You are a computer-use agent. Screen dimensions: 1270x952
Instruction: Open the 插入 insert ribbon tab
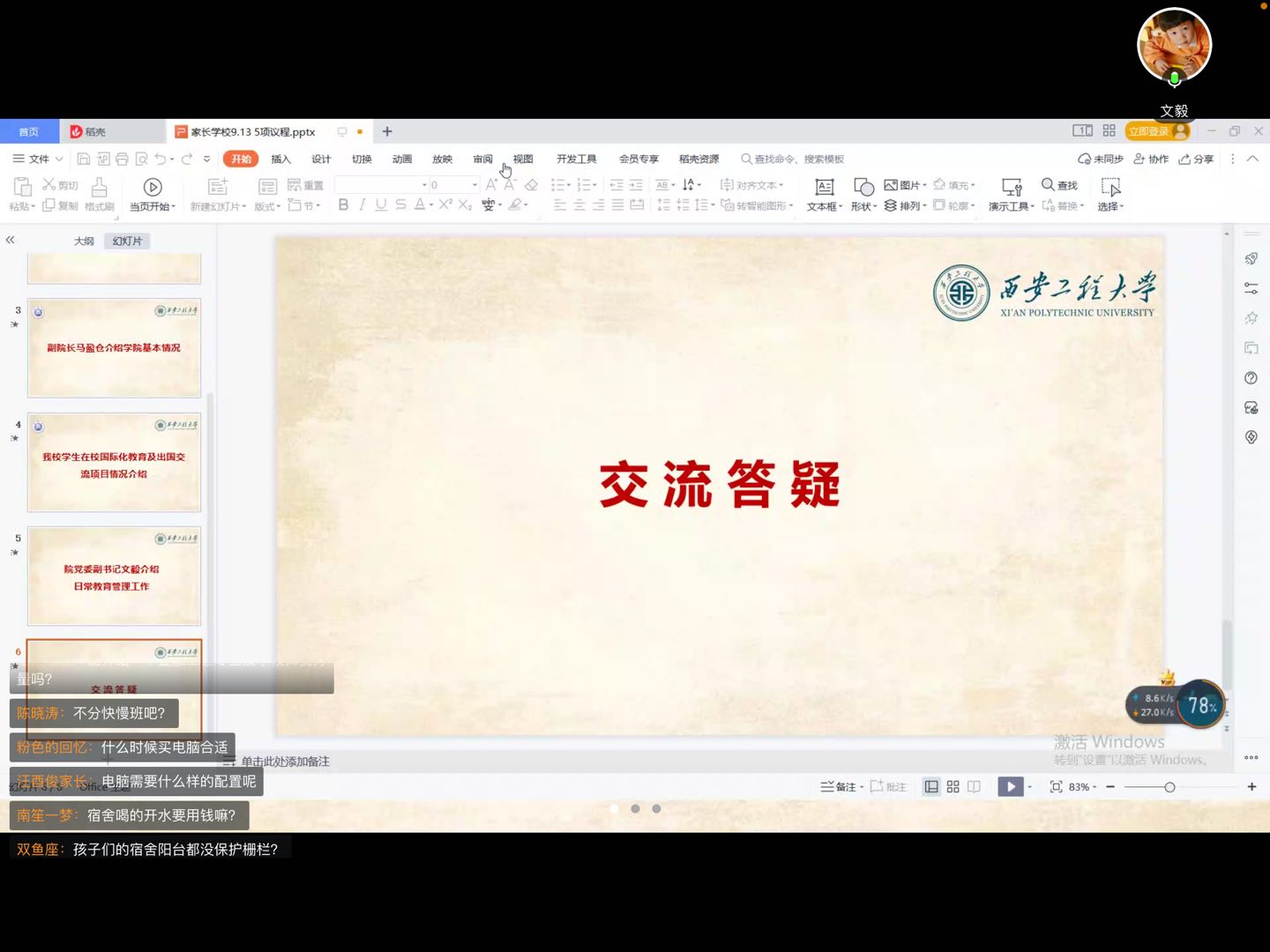[x=280, y=160]
